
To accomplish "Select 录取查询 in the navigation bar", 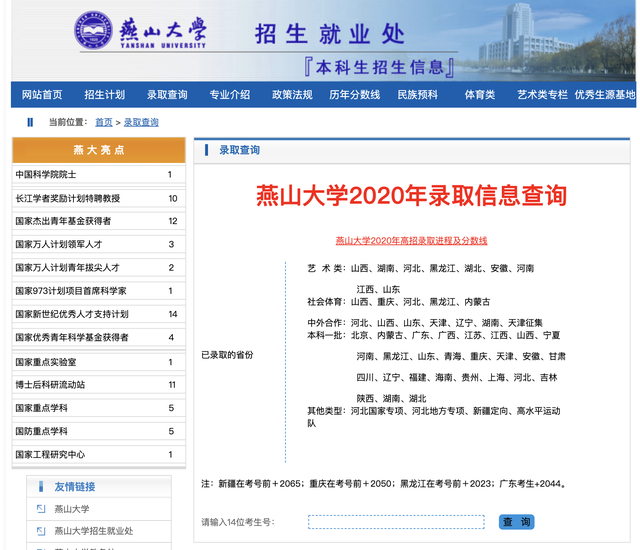I will tap(167, 95).
